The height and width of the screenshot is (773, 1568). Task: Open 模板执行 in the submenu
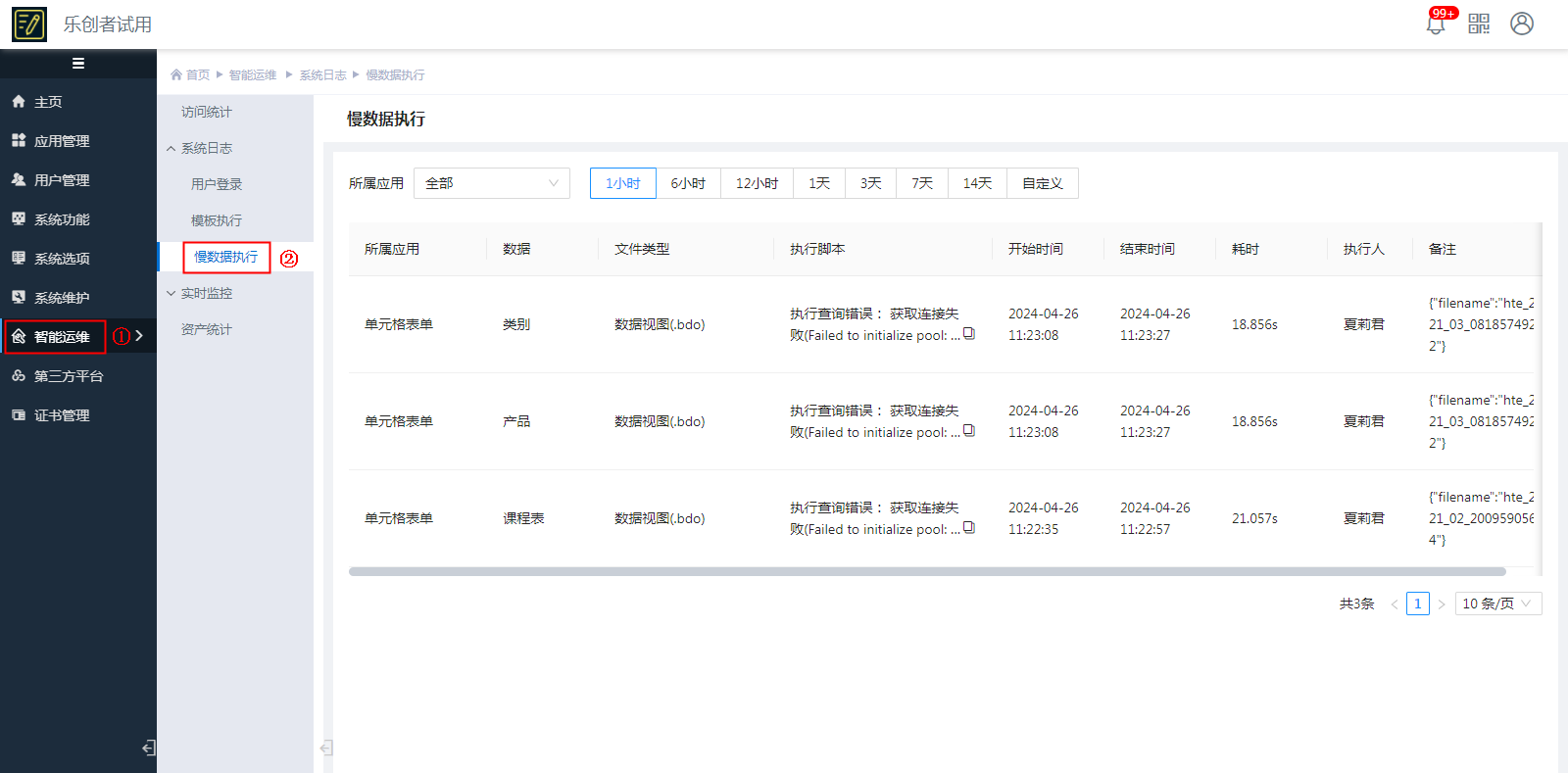point(217,220)
